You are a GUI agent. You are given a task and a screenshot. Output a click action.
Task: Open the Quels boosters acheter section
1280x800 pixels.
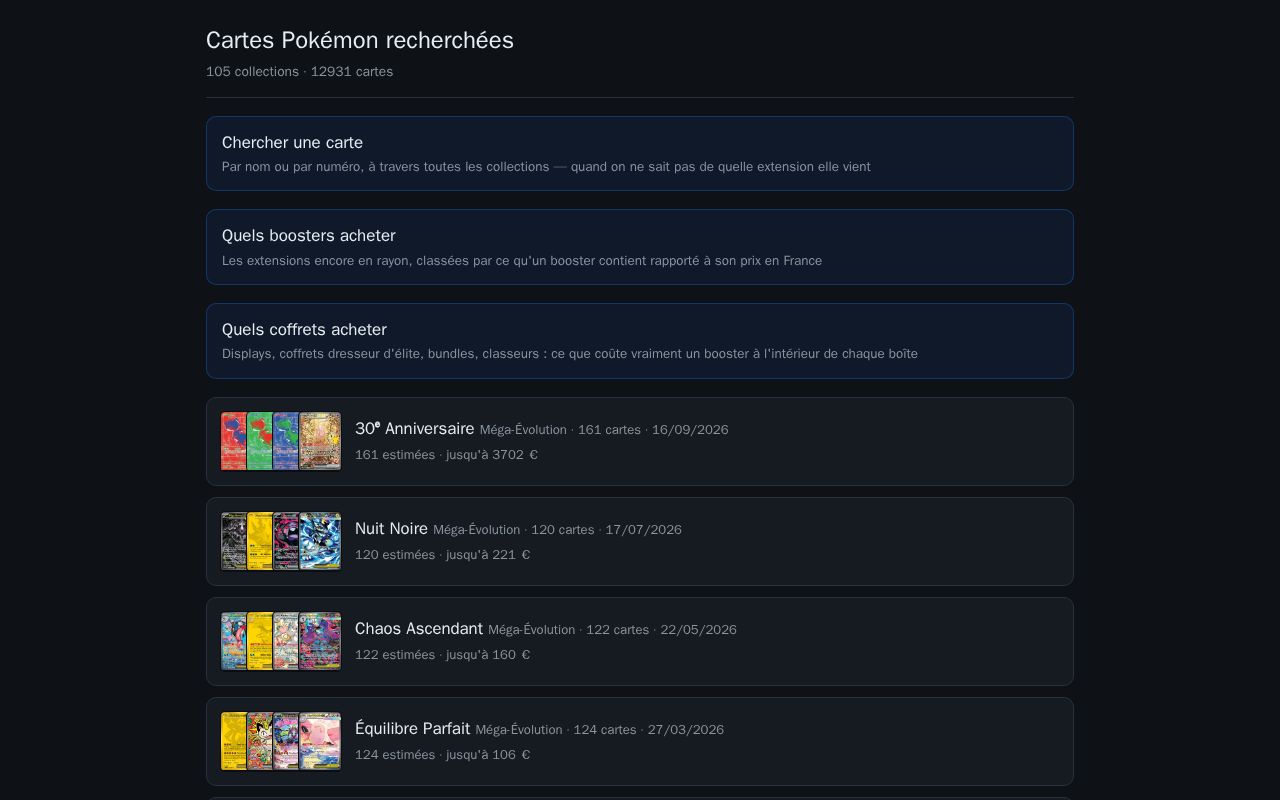tap(640, 247)
